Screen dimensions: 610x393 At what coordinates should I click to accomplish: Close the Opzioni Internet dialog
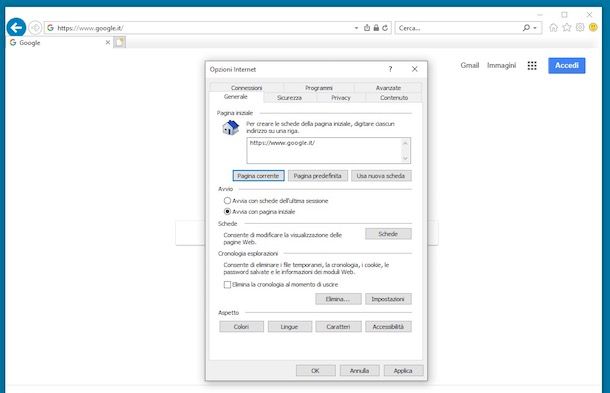click(x=415, y=69)
